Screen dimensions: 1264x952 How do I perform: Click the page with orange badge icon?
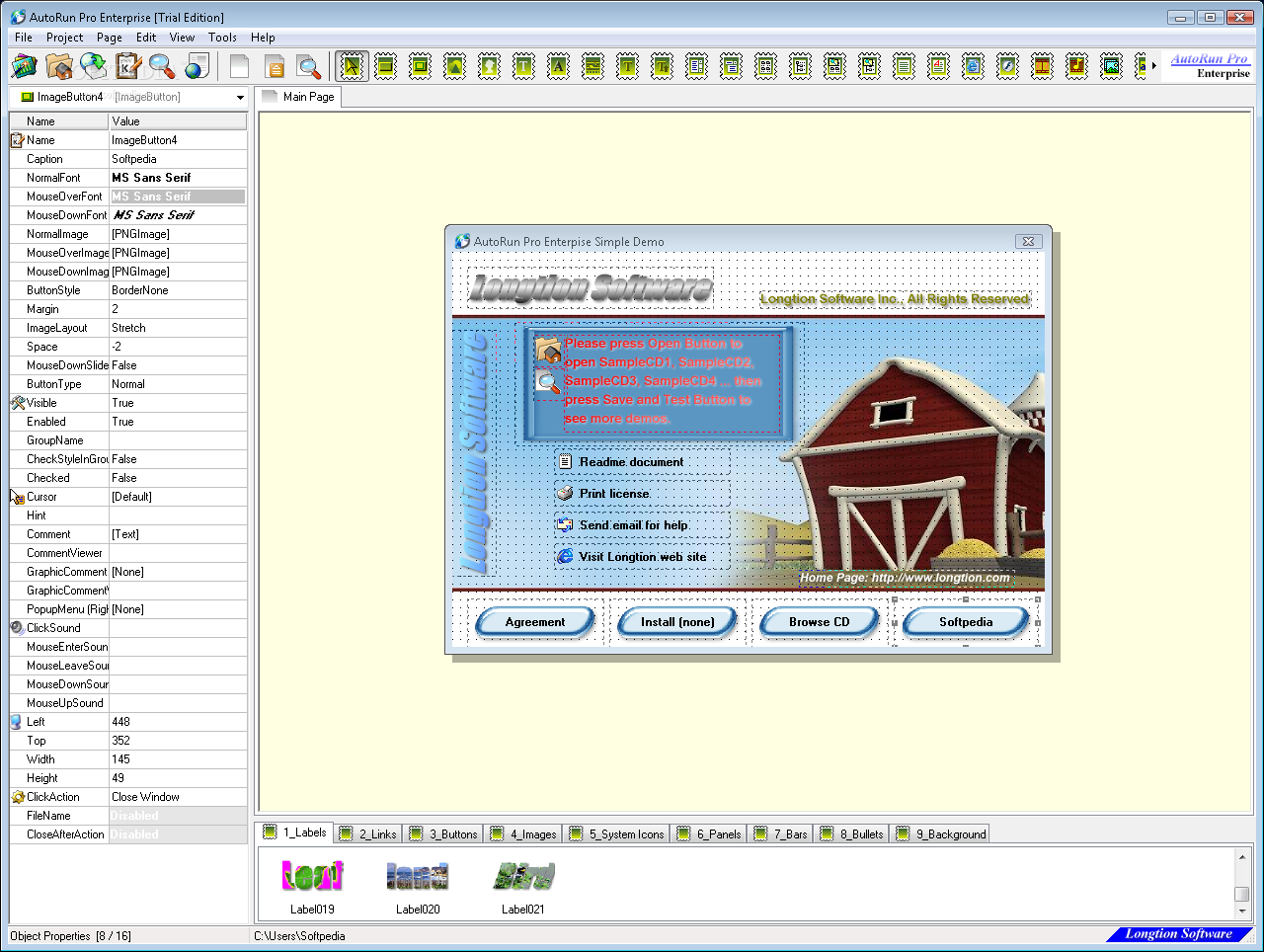pyautogui.click(x=275, y=66)
